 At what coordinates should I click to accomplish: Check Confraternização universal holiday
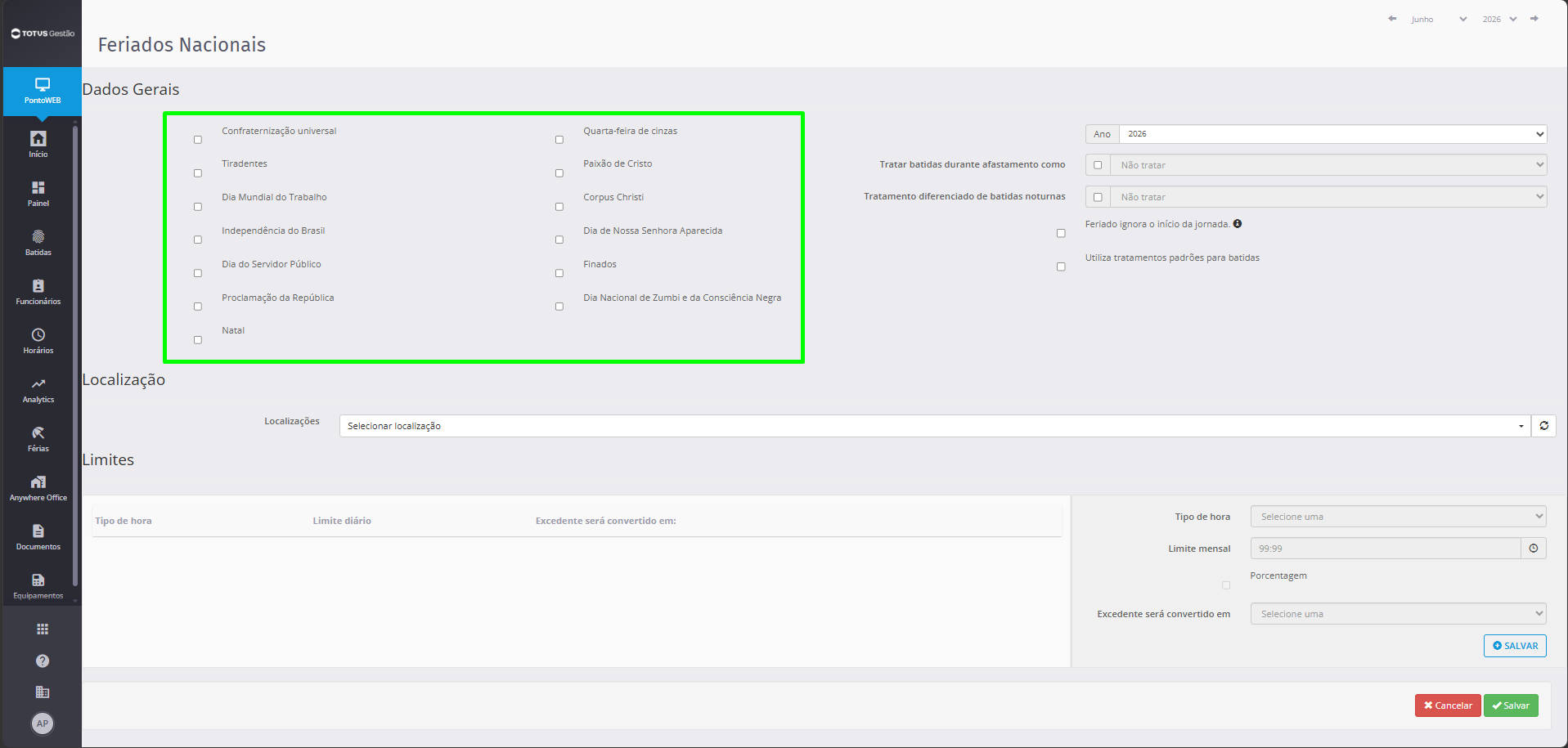(x=198, y=140)
